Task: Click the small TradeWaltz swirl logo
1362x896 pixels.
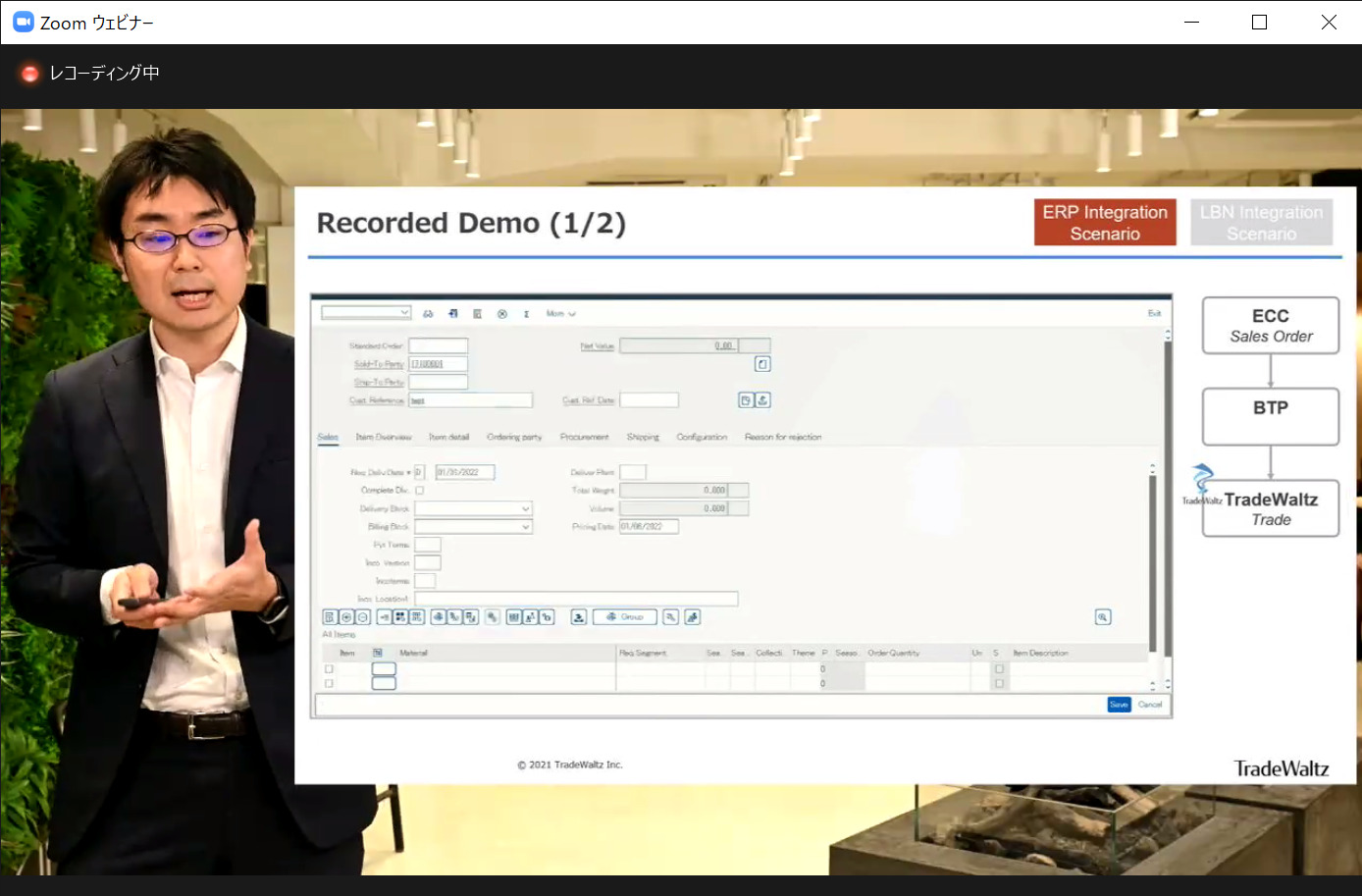Action: coord(1203,479)
